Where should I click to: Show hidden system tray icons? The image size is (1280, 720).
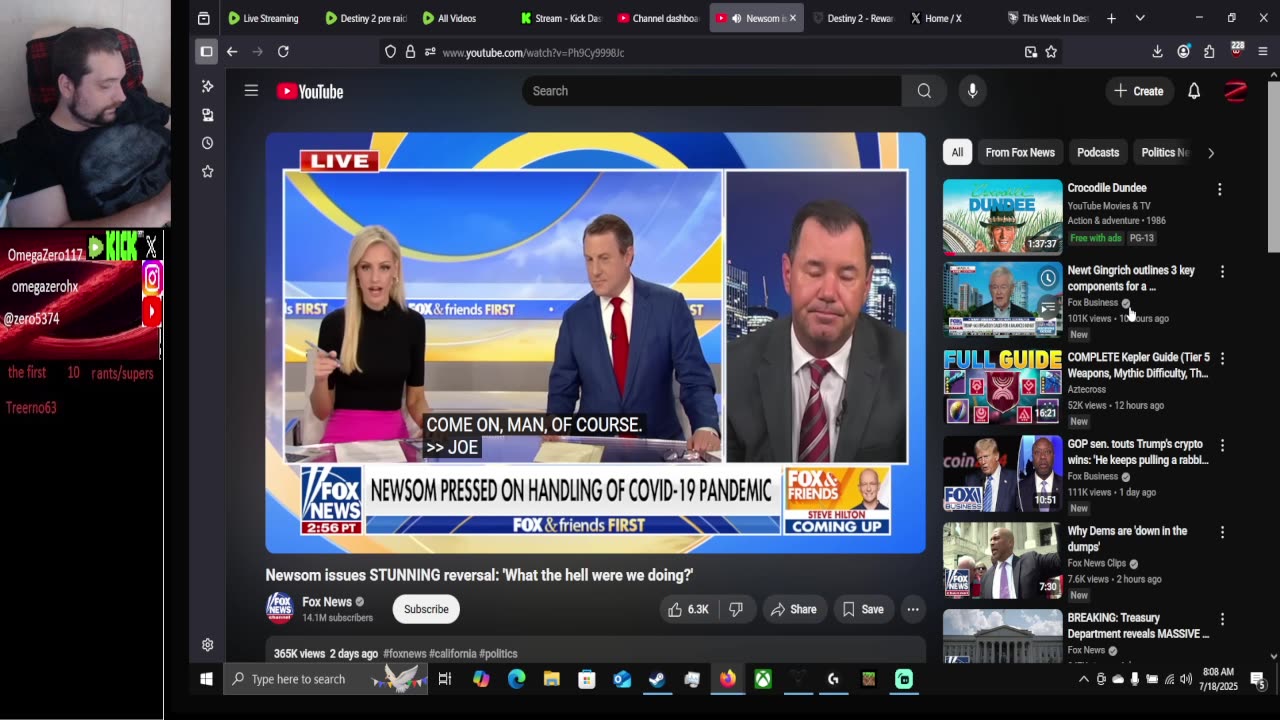tap(1083, 679)
